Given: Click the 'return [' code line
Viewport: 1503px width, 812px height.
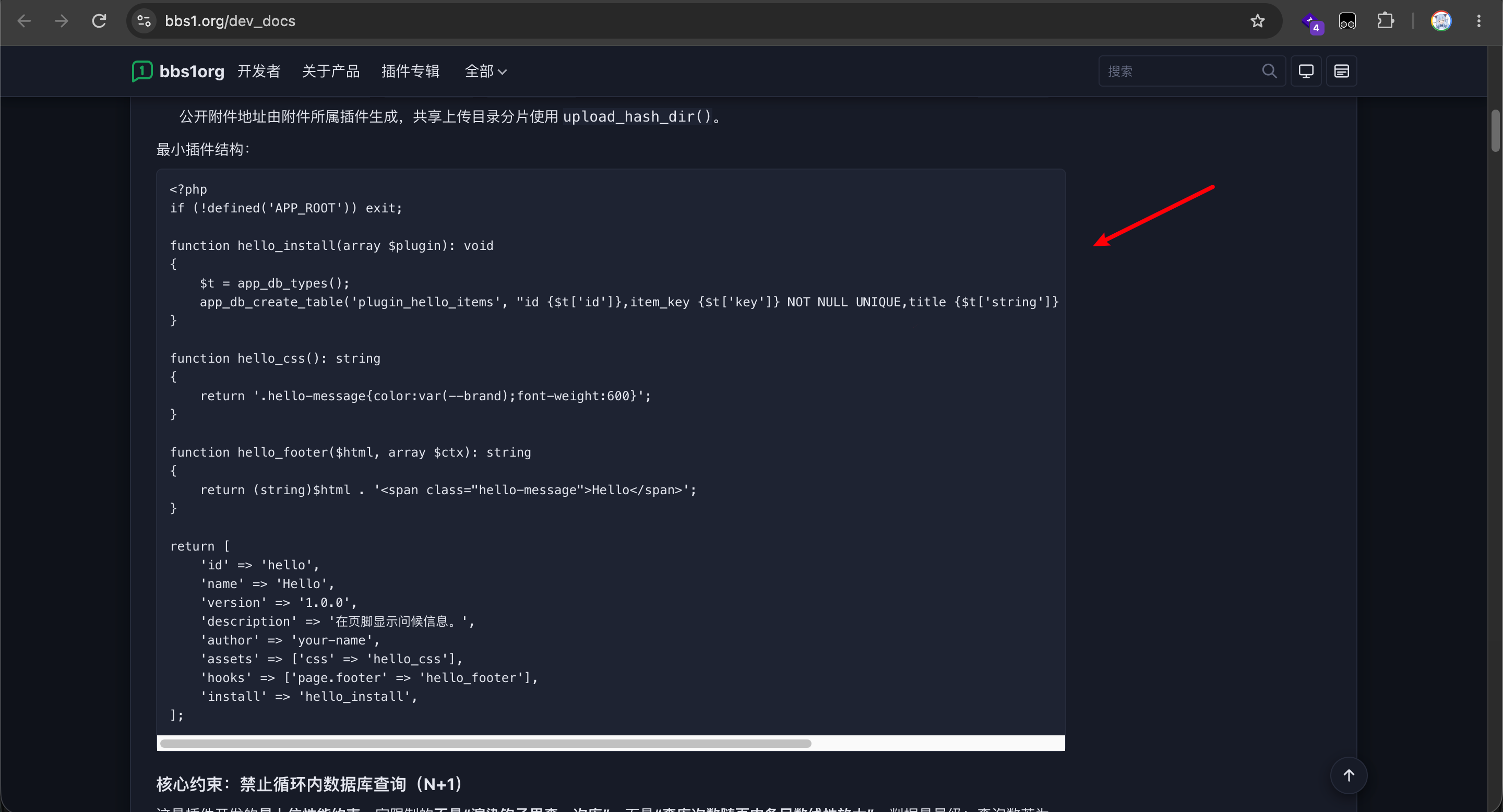Looking at the screenshot, I should point(199,546).
